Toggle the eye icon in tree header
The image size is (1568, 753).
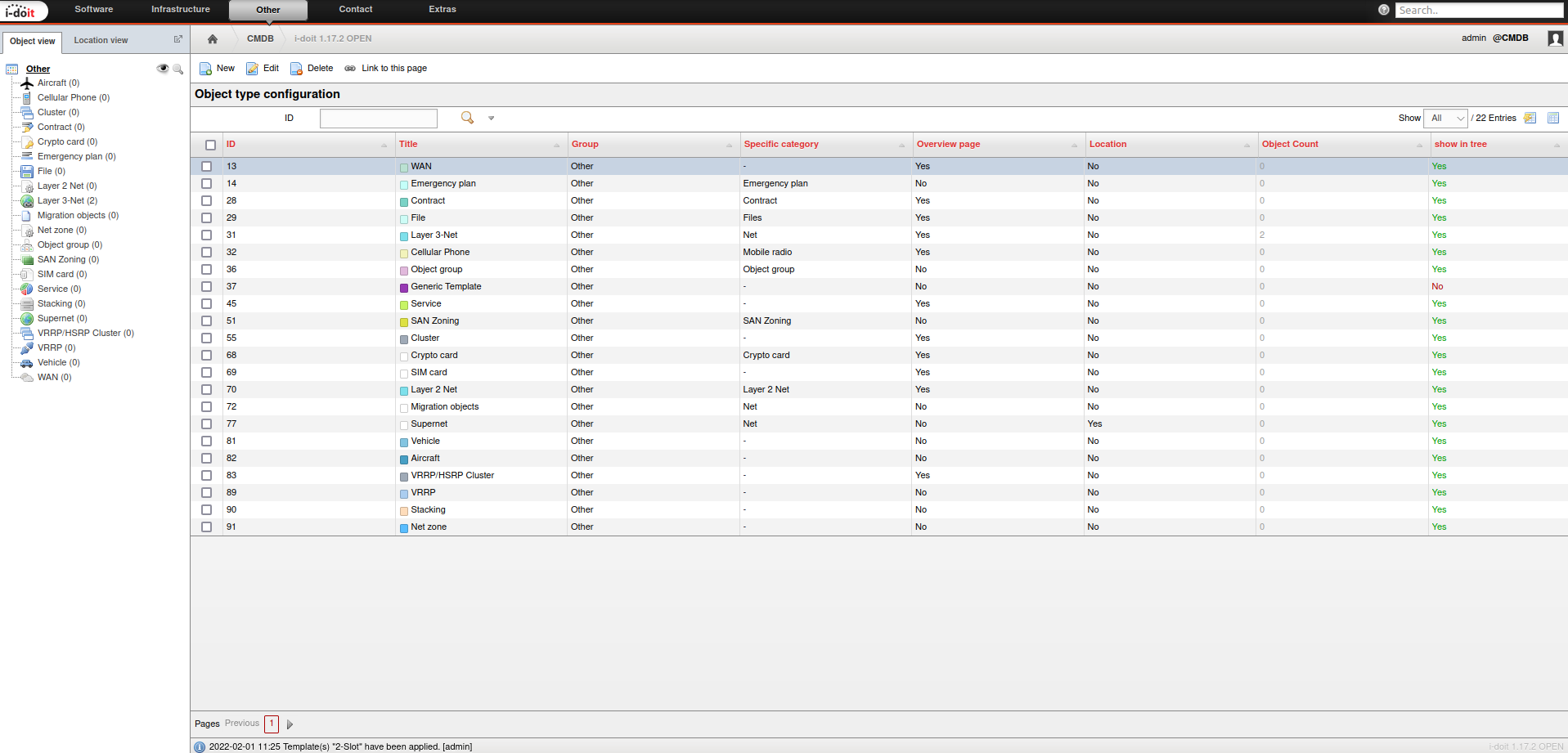tap(162, 69)
